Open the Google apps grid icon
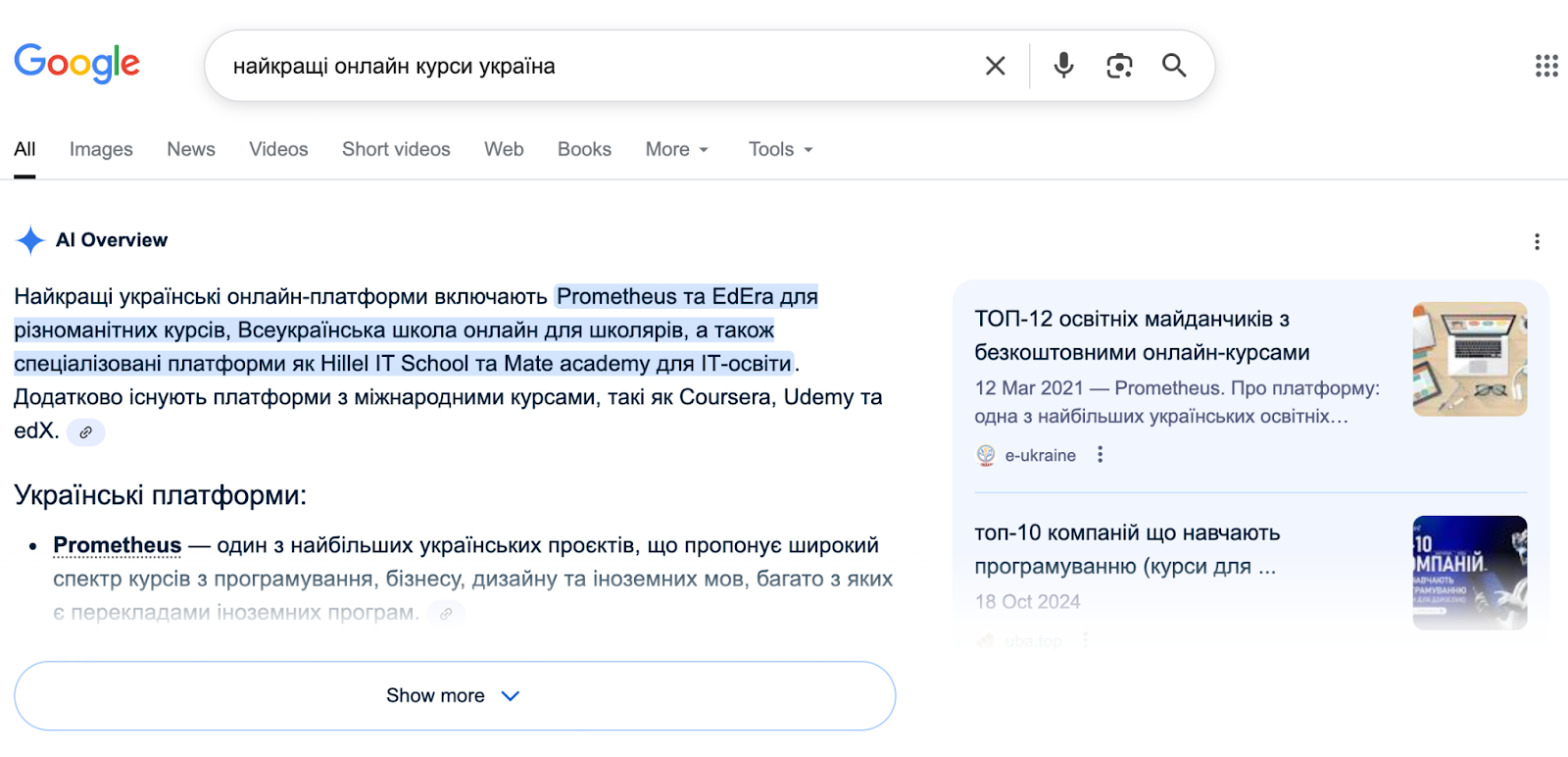The image size is (1568, 757). point(1546,66)
